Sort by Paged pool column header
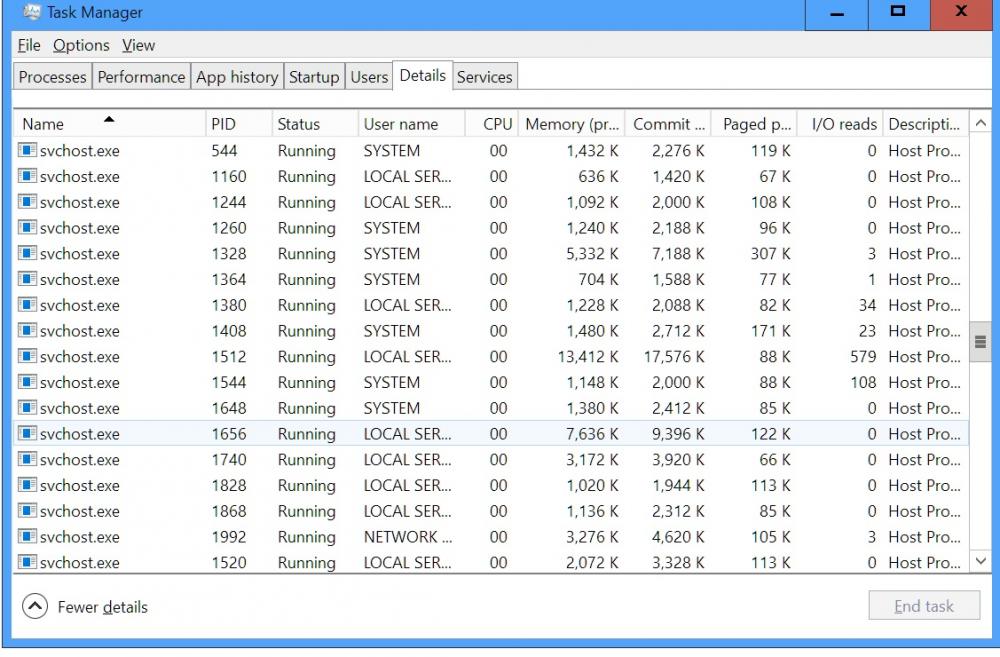 [x=754, y=124]
